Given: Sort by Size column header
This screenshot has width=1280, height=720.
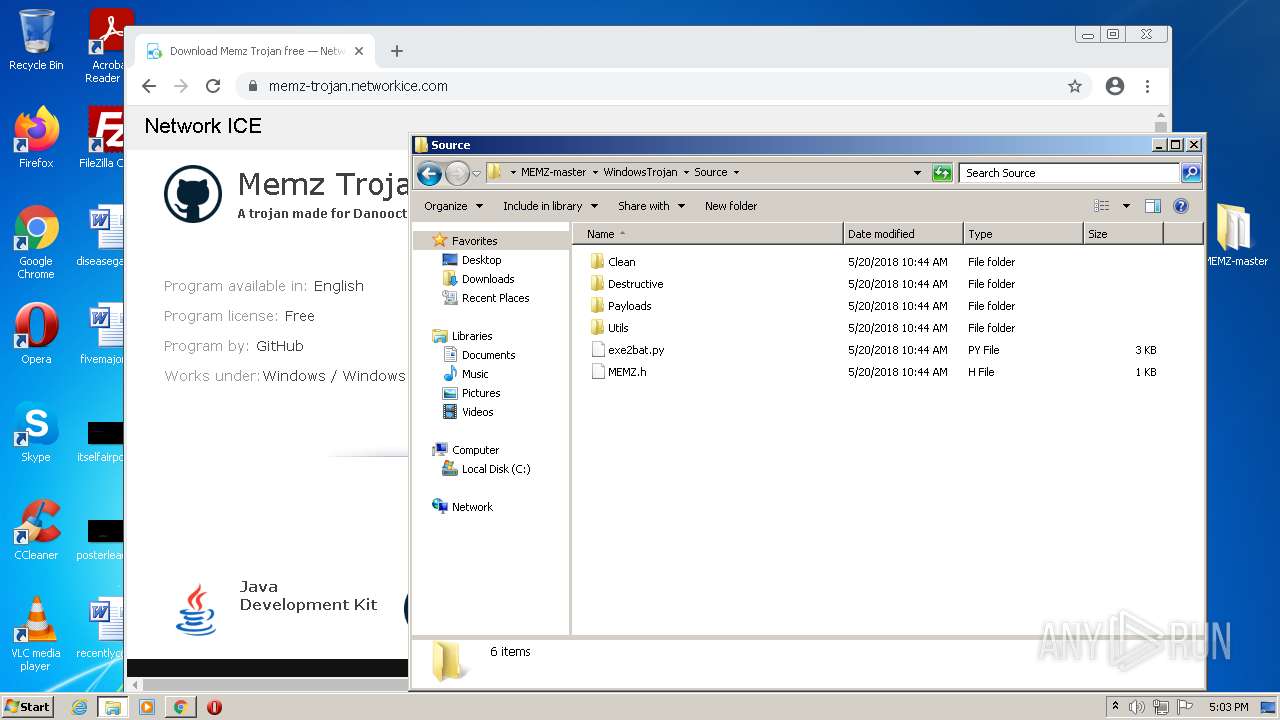Looking at the screenshot, I should click(1123, 234).
